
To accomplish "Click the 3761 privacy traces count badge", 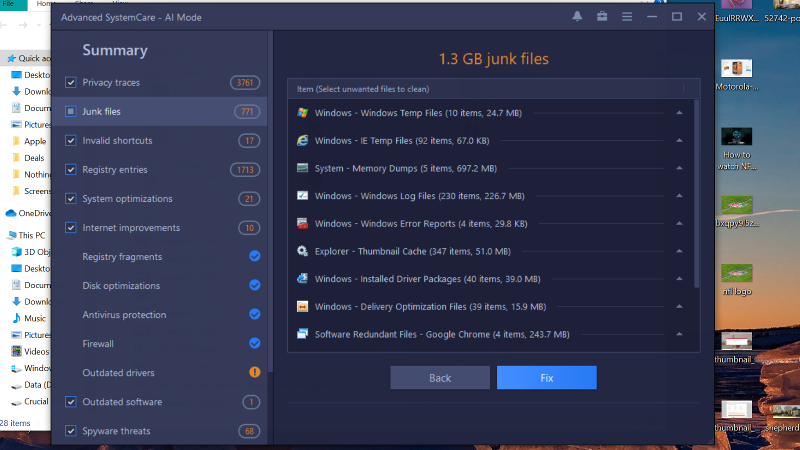I will [x=245, y=83].
